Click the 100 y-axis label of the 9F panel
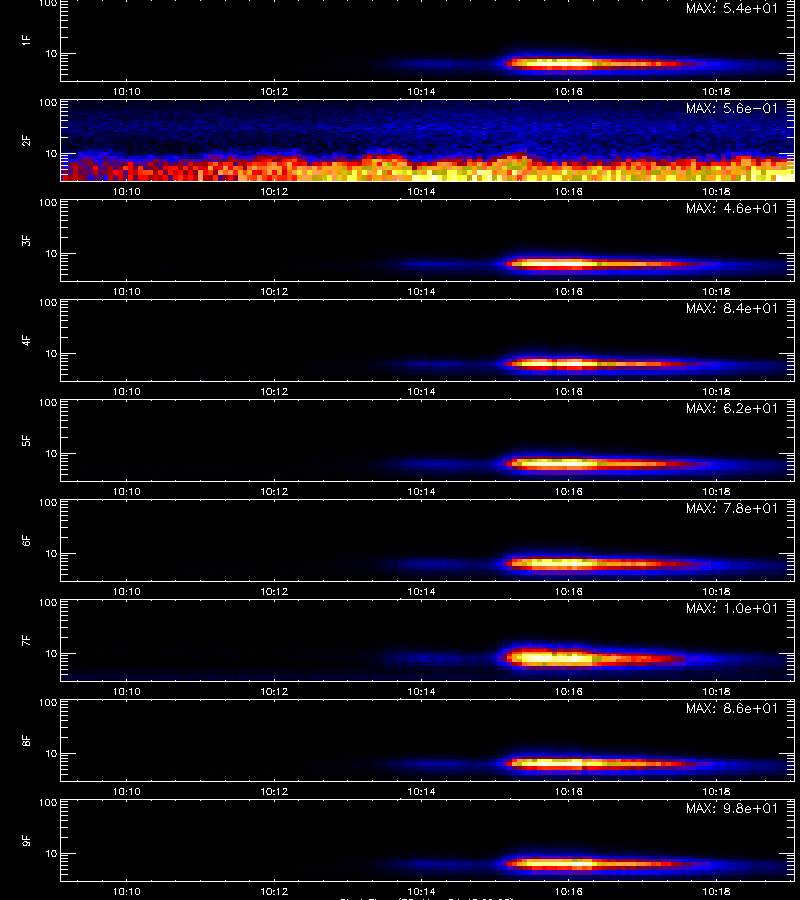 (48, 803)
